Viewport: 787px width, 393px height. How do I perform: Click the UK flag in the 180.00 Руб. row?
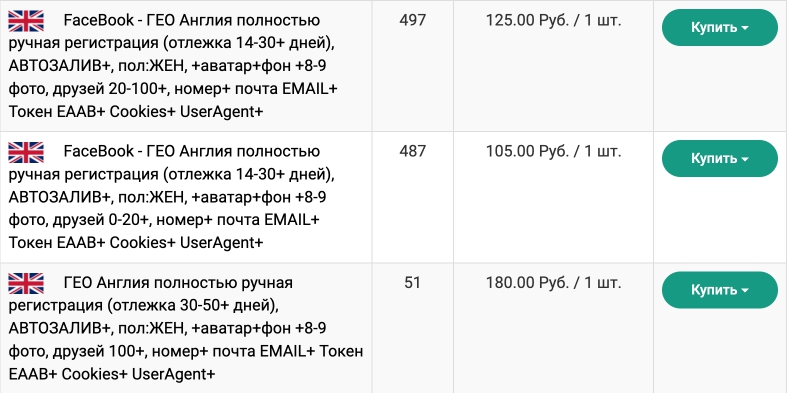click(26, 283)
